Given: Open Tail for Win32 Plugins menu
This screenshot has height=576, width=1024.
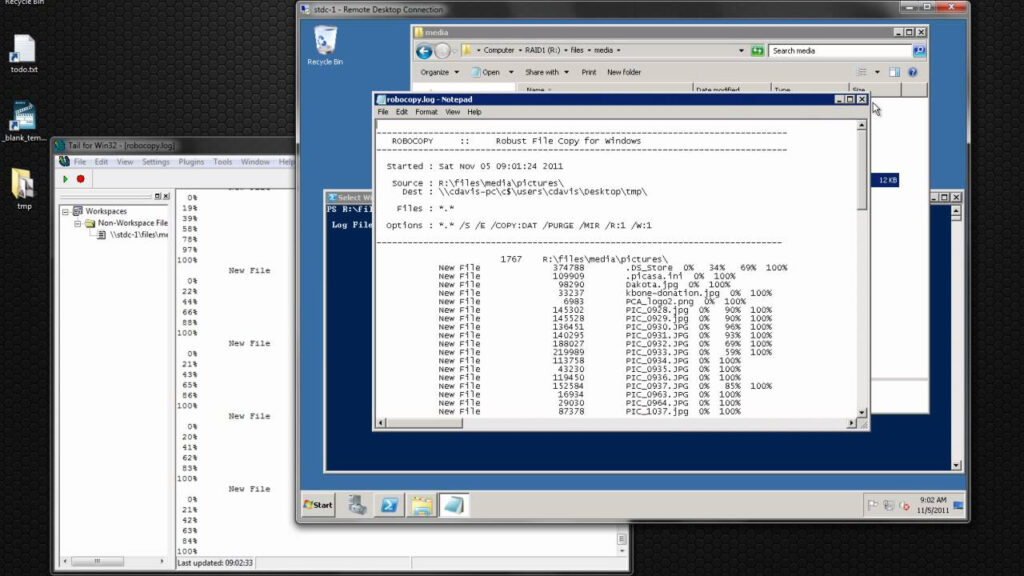Looking at the screenshot, I should pyautogui.click(x=191, y=162).
